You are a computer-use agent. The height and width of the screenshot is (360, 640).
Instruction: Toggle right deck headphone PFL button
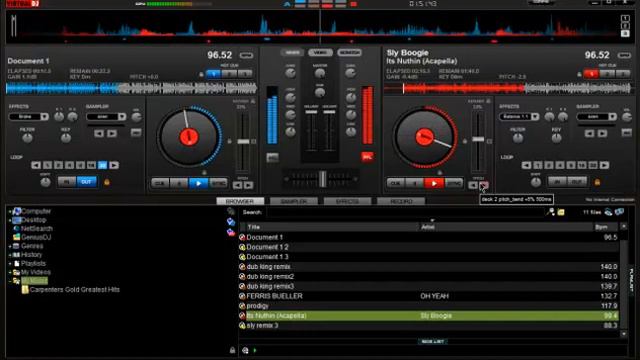tap(367, 157)
